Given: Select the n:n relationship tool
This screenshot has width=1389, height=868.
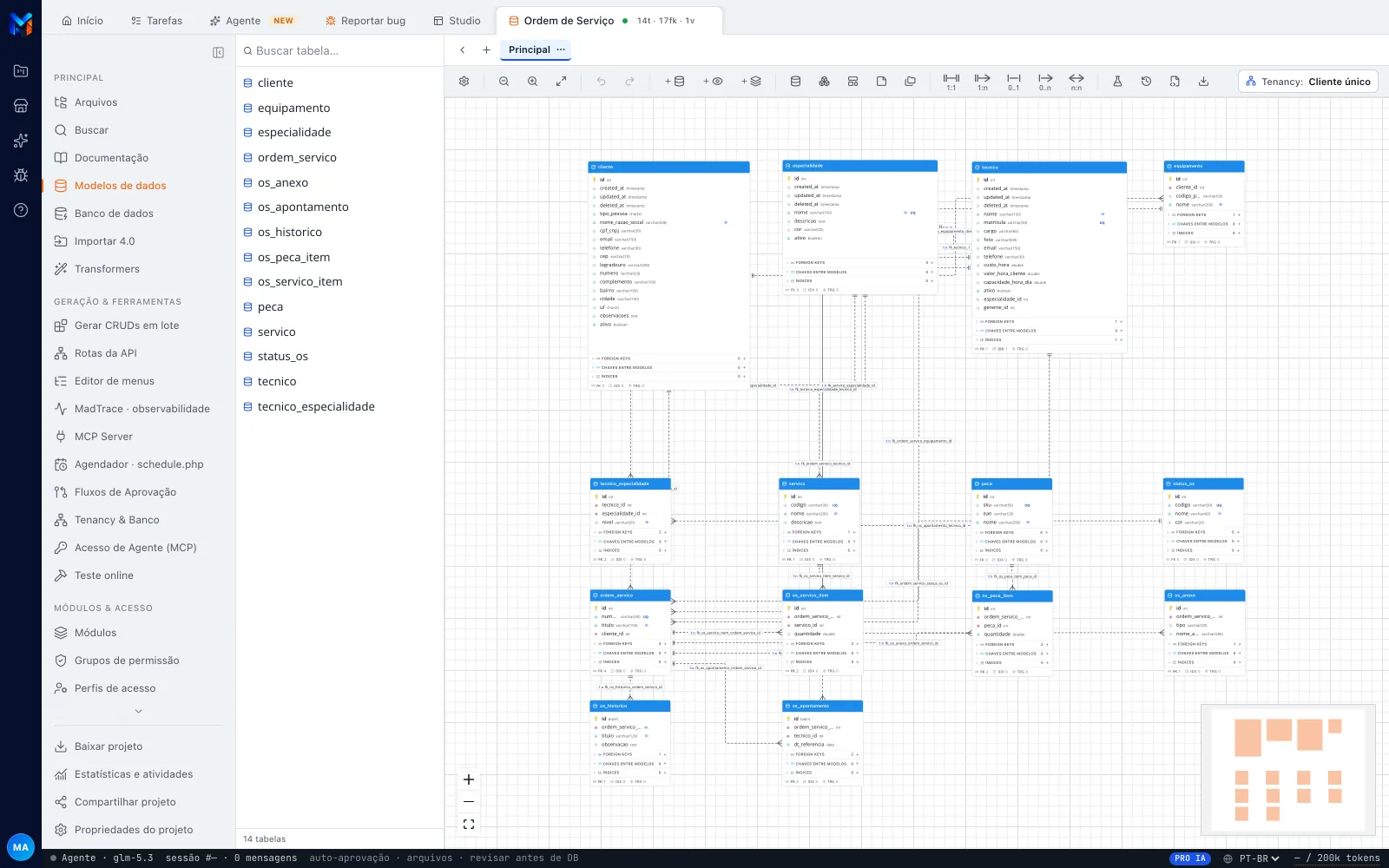Looking at the screenshot, I should coord(1076,82).
